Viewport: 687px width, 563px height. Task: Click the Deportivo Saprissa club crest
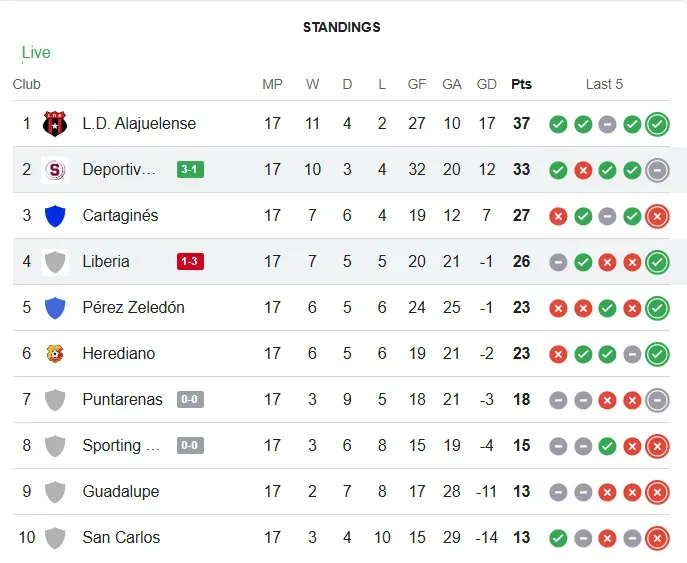tap(55, 170)
